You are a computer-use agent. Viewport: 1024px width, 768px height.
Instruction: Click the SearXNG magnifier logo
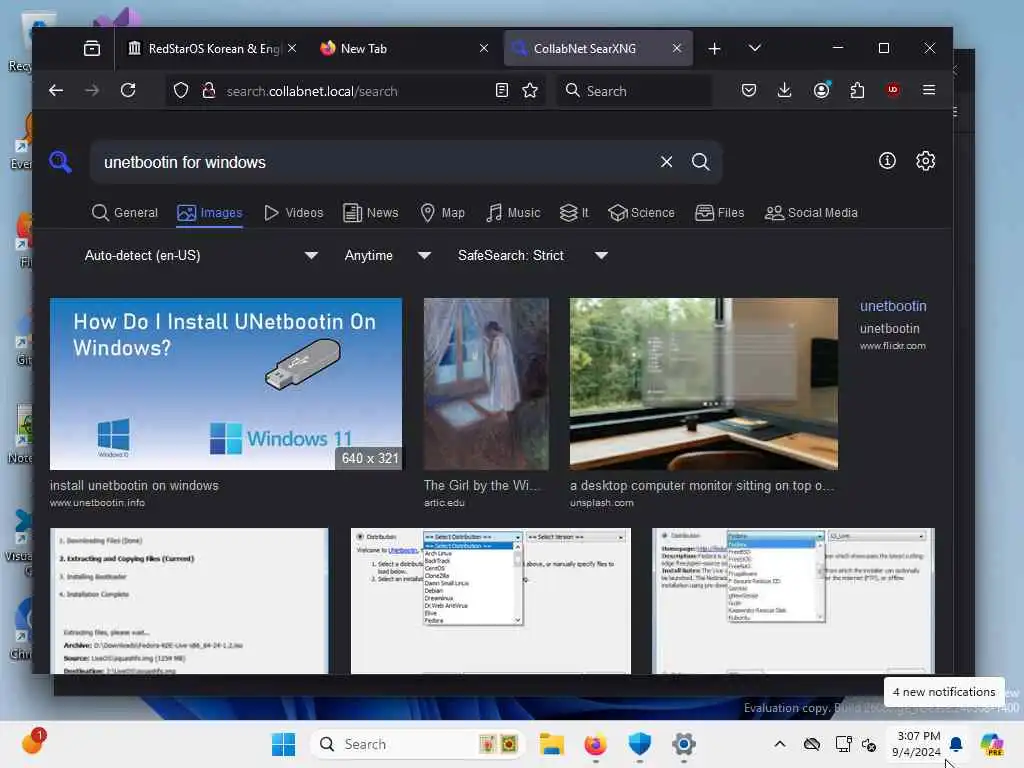coord(60,161)
